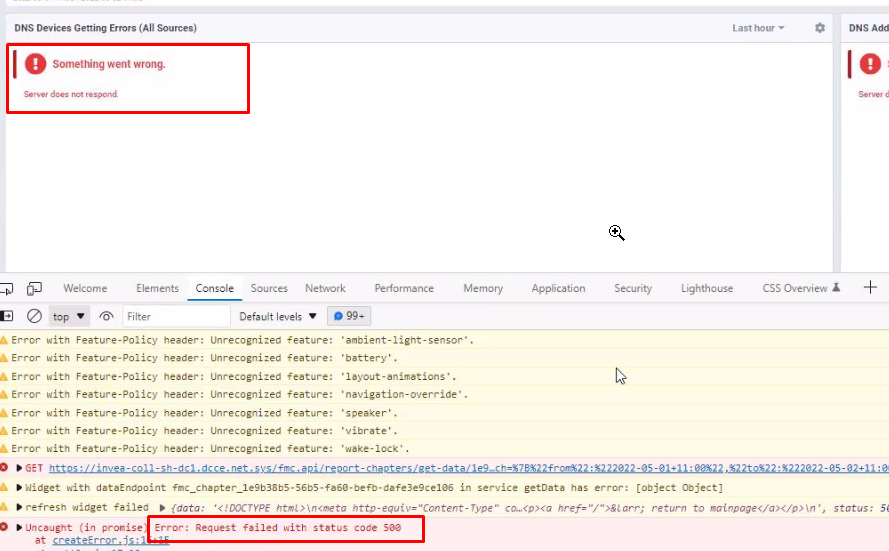The image size is (889, 551).
Task: Open the top JavaScript context dropdown
Action: click(69, 316)
